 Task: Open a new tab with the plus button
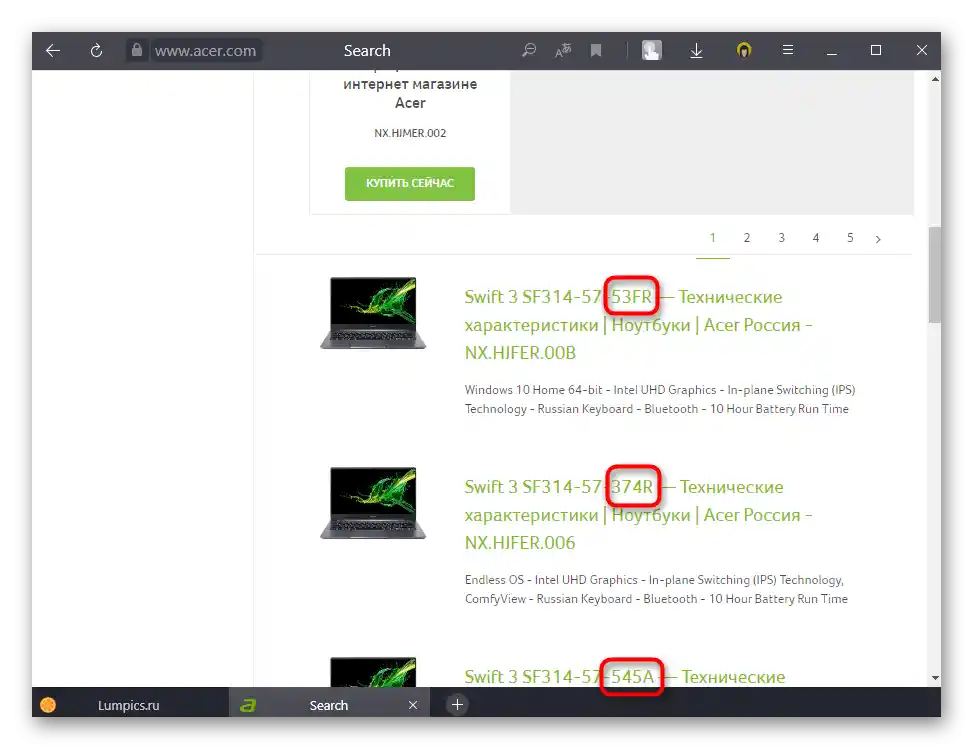457,705
